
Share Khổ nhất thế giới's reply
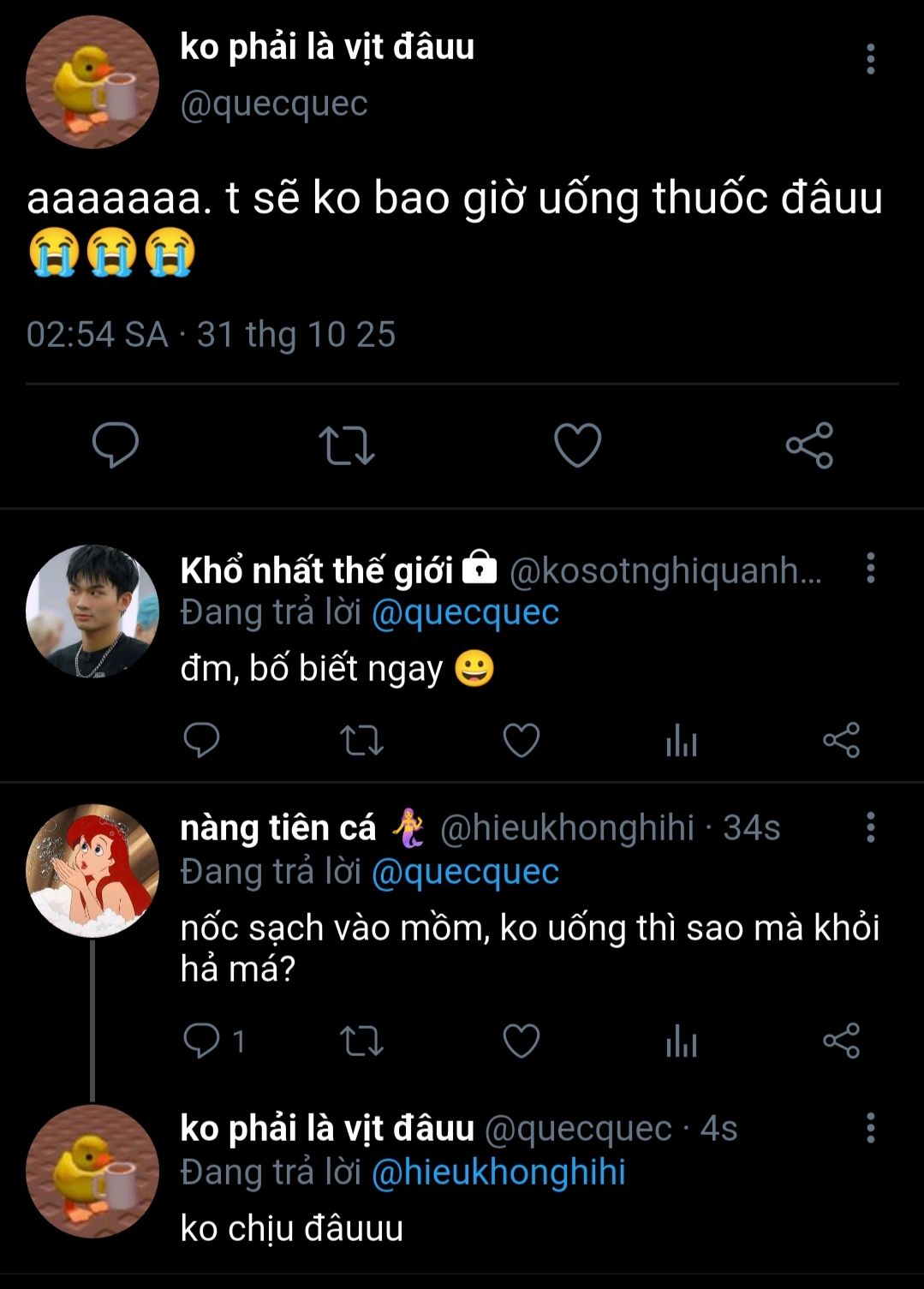pos(841,741)
